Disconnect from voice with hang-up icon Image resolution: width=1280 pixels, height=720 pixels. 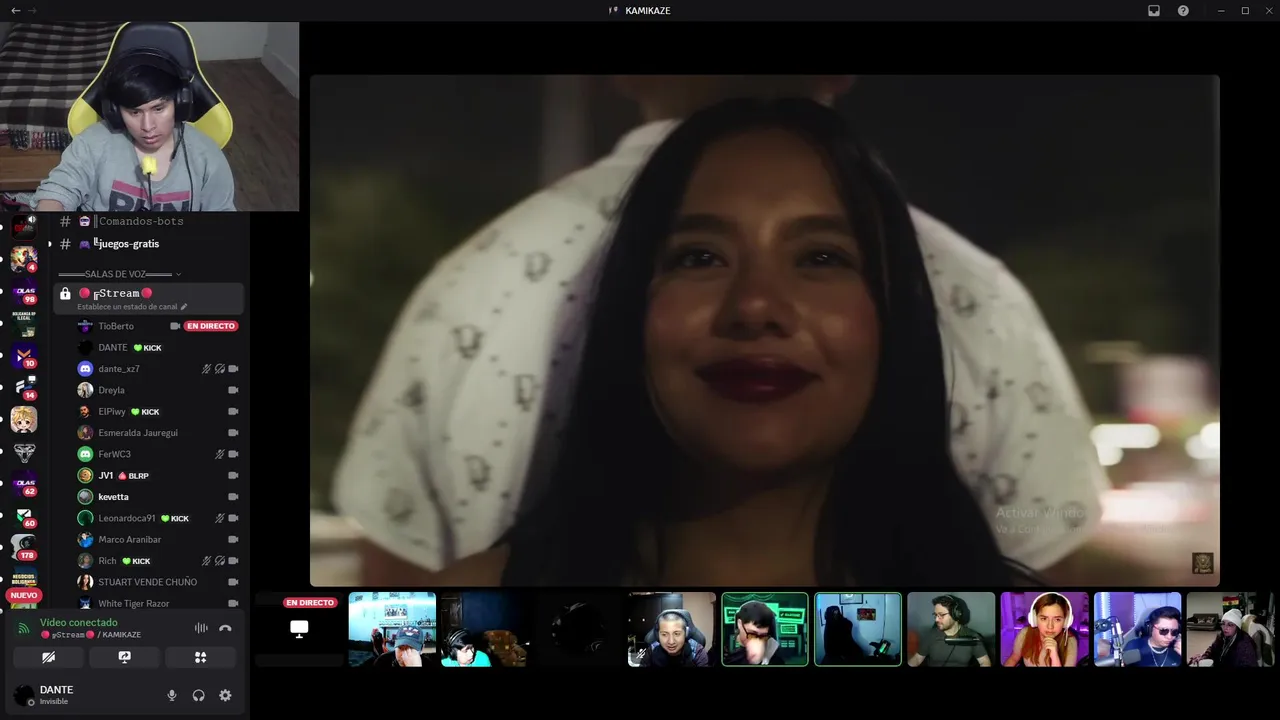tap(225, 628)
